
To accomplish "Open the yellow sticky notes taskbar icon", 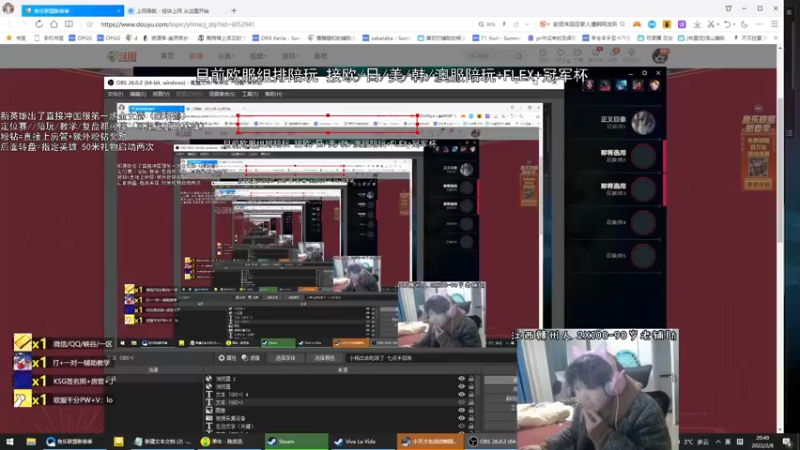I will pos(118,441).
